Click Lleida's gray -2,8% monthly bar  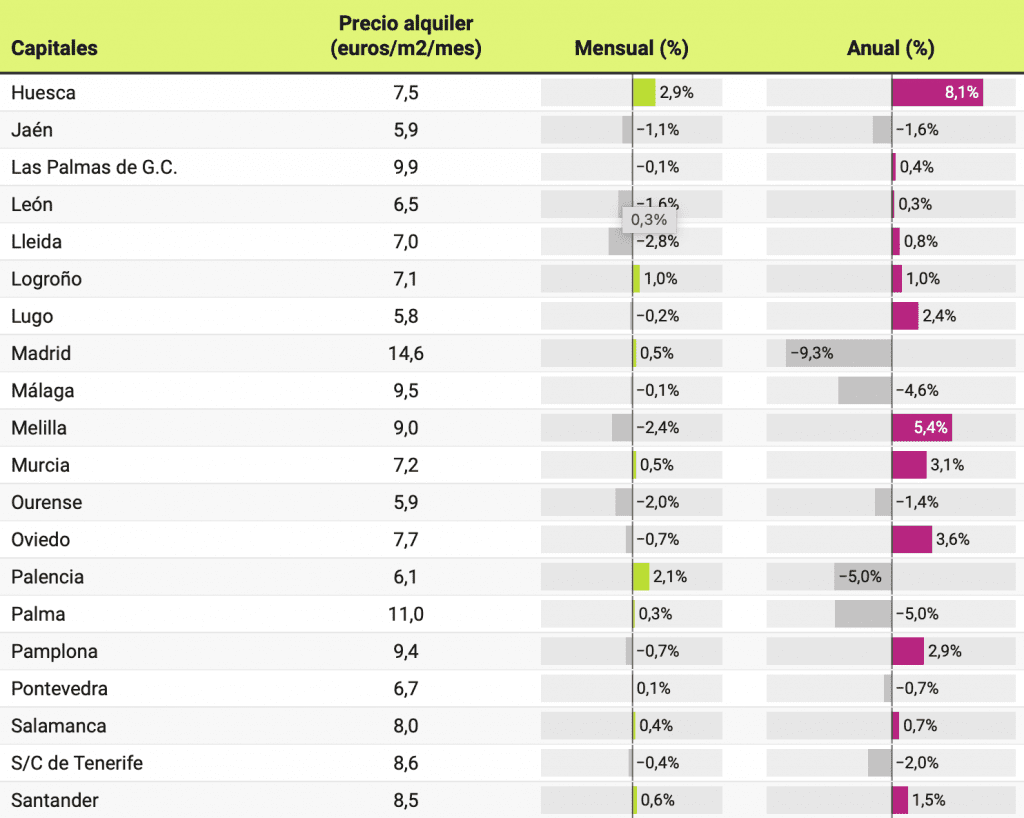coord(621,241)
